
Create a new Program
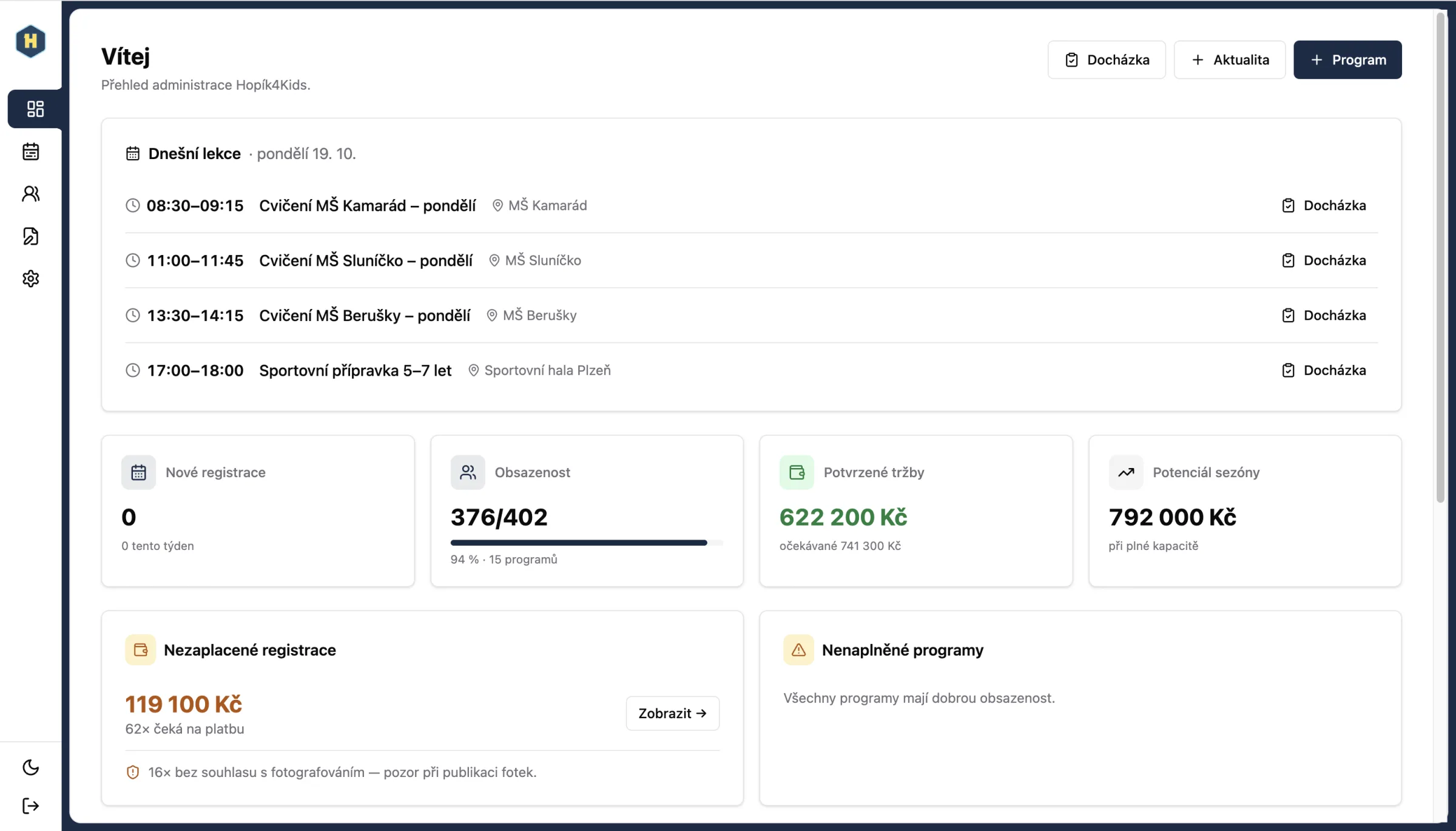[1347, 59]
